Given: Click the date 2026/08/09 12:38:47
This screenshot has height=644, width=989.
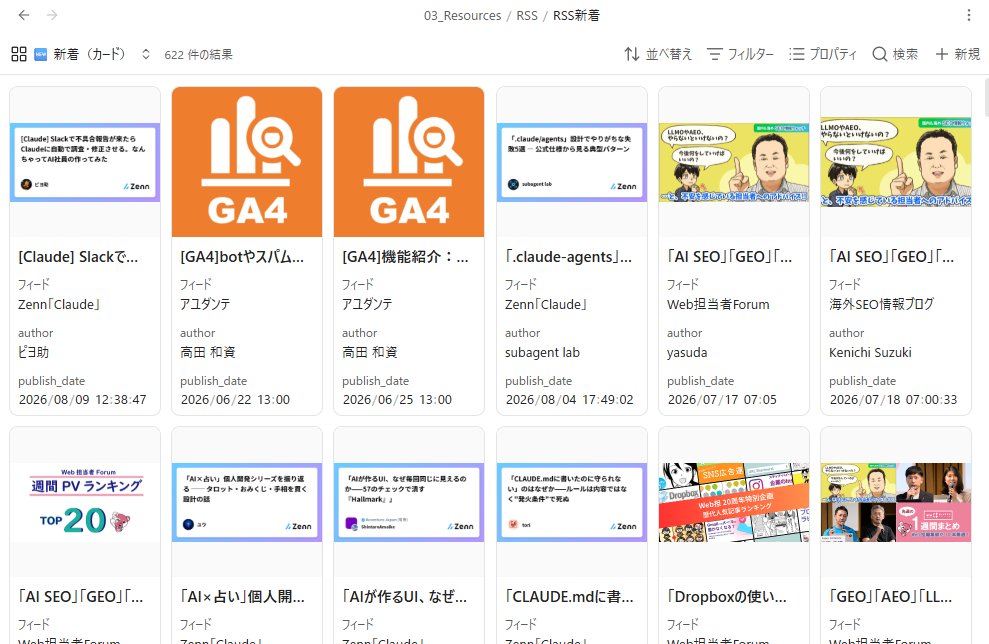Looking at the screenshot, I should point(83,399).
